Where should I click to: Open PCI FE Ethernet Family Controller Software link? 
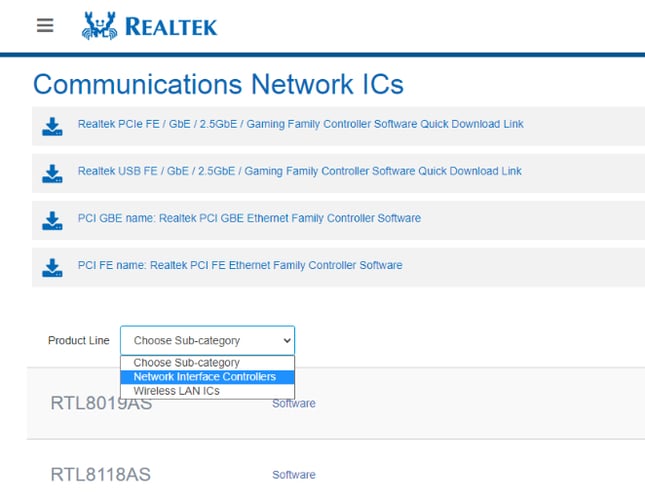coord(240,265)
